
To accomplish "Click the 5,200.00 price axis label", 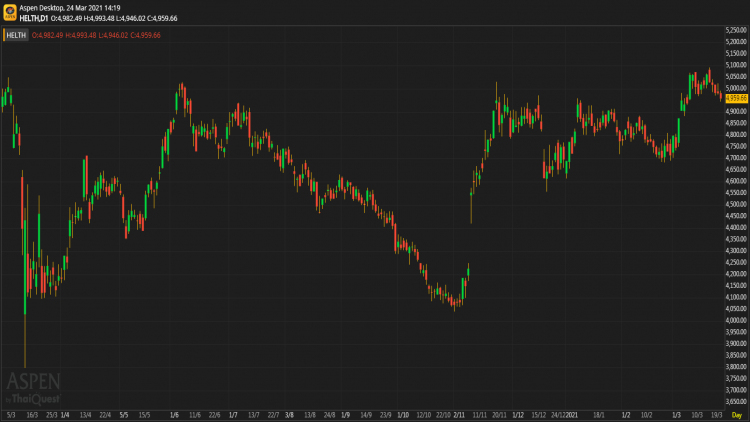I will 736,42.
